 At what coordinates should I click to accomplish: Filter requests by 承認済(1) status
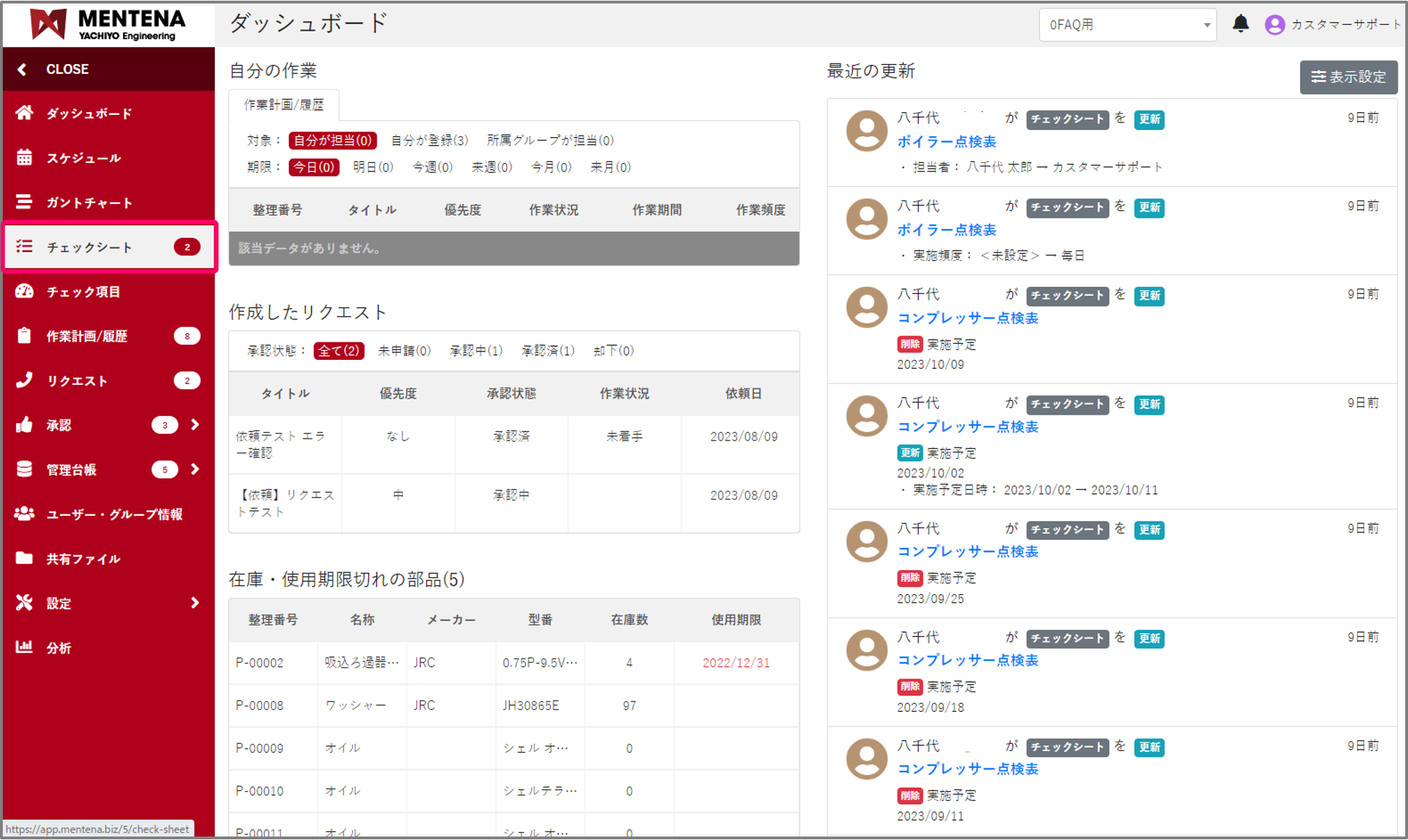pyautogui.click(x=548, y=351)
